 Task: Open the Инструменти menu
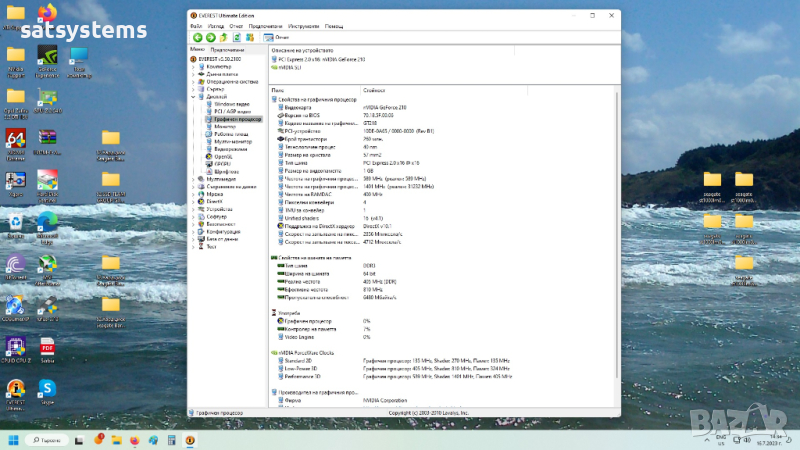[302, 25]
